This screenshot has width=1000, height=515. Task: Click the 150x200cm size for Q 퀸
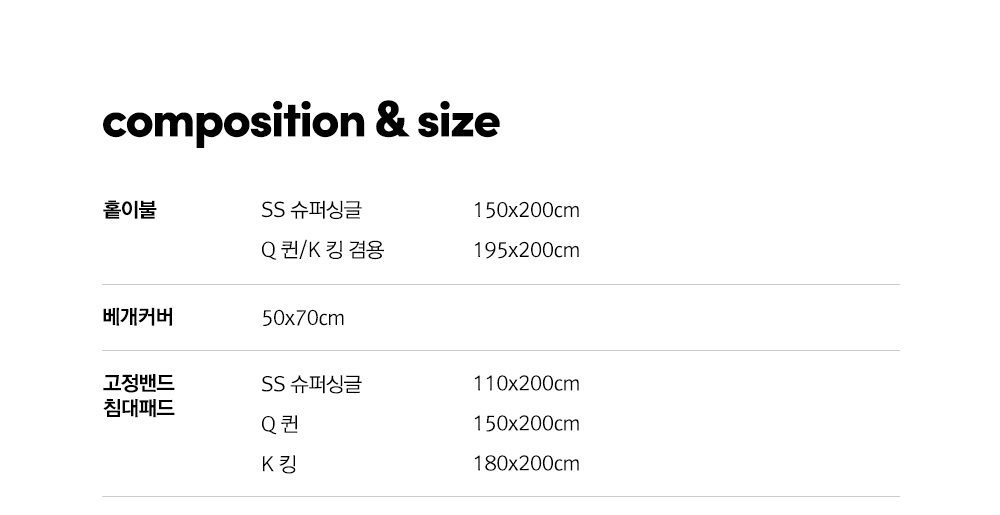tap(526, 424)
